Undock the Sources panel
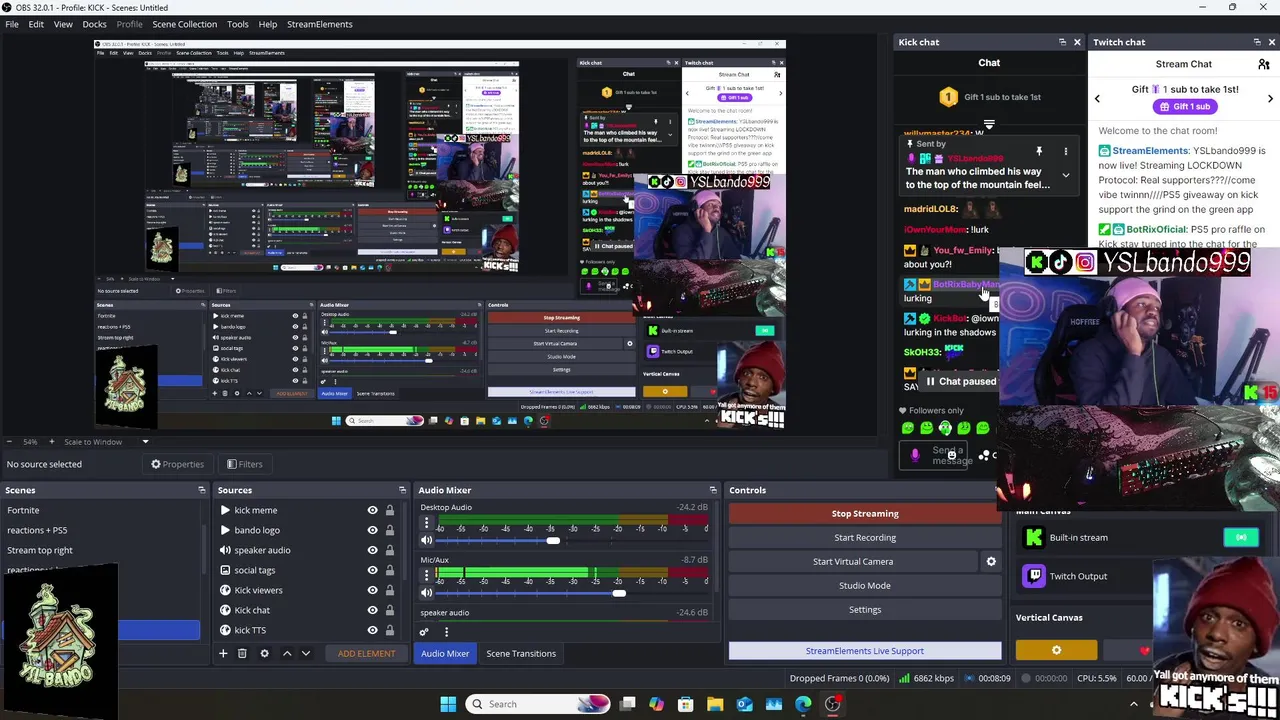 (402, 490)
